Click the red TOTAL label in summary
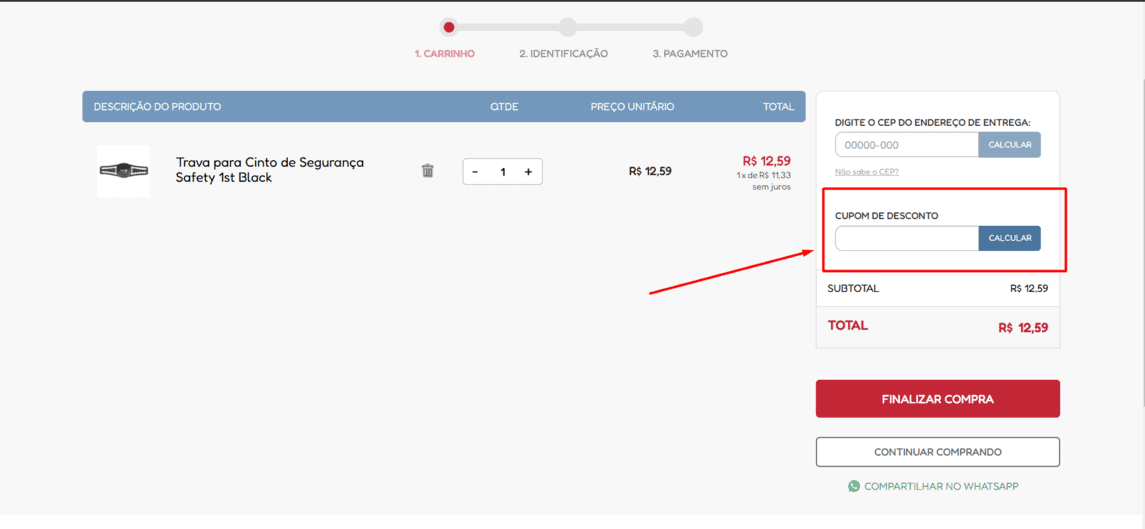Screen dimensions: 1145x529 848,326
